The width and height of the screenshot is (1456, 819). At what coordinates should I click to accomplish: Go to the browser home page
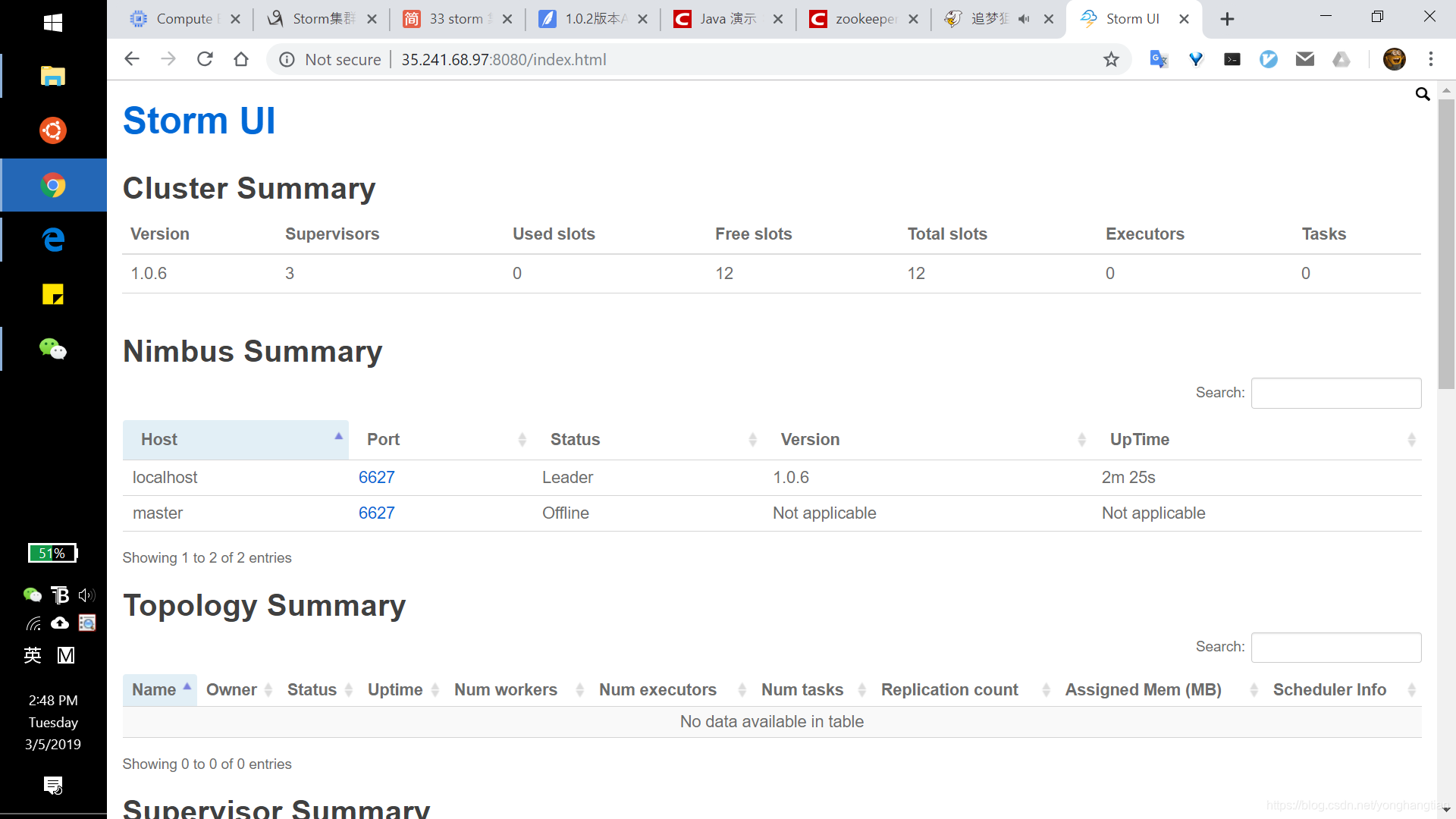pyautogui.click(x=241, y=59)
